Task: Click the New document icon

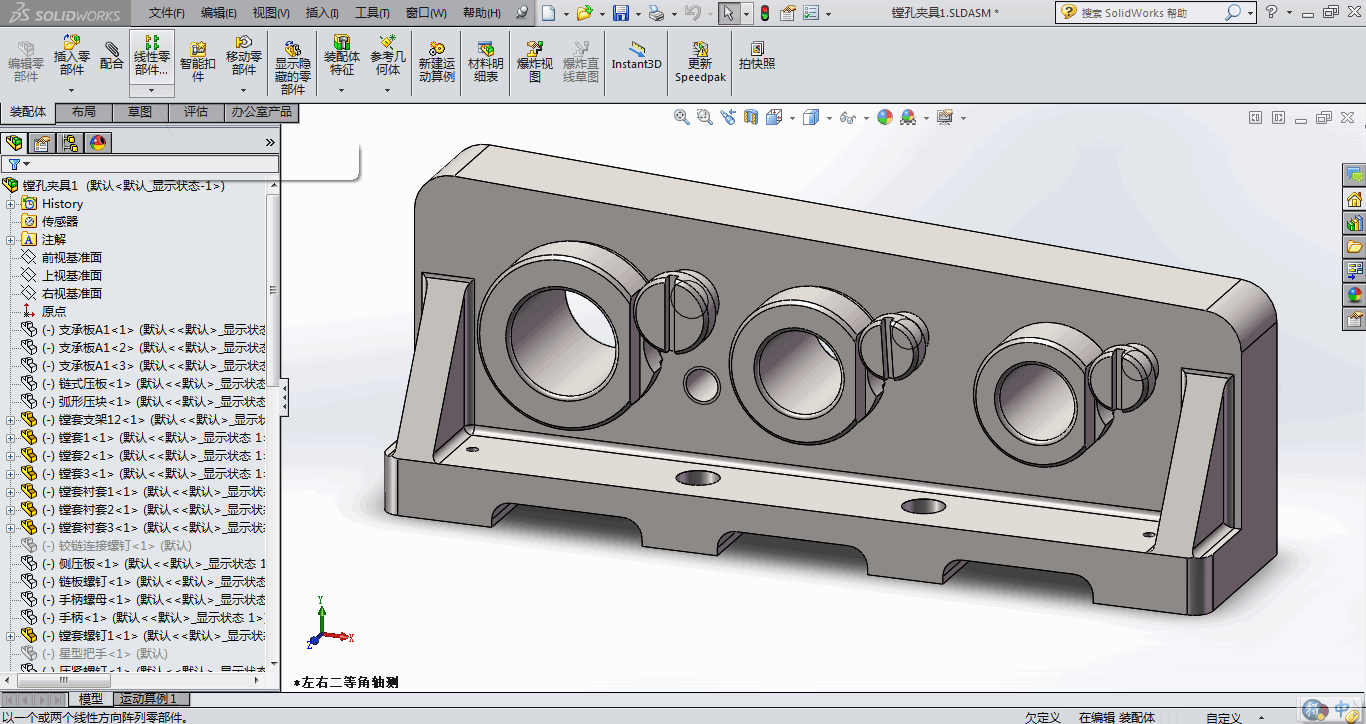Action: click(x=548, y=13)
